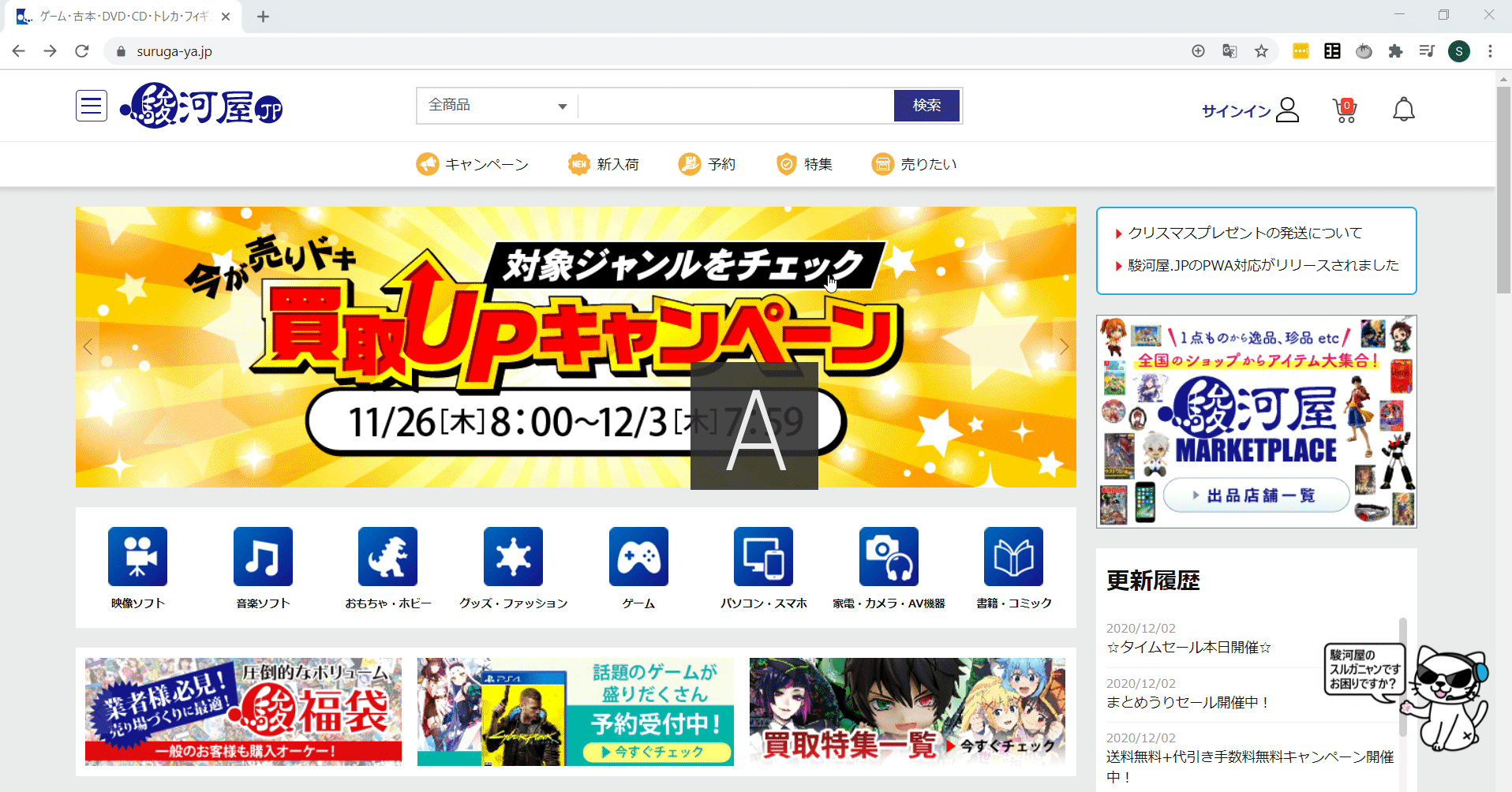Open 送料無料+代引き手数料無料キャンペーン update

point(1250,767)
